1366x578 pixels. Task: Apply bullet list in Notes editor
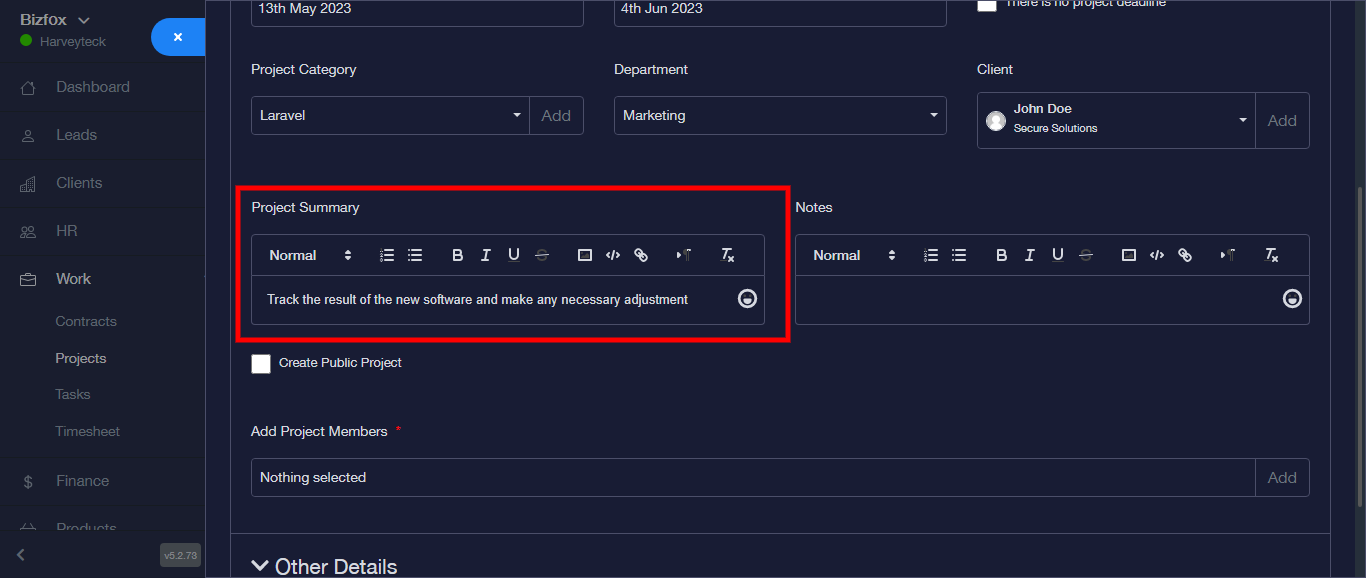(959, 256)
